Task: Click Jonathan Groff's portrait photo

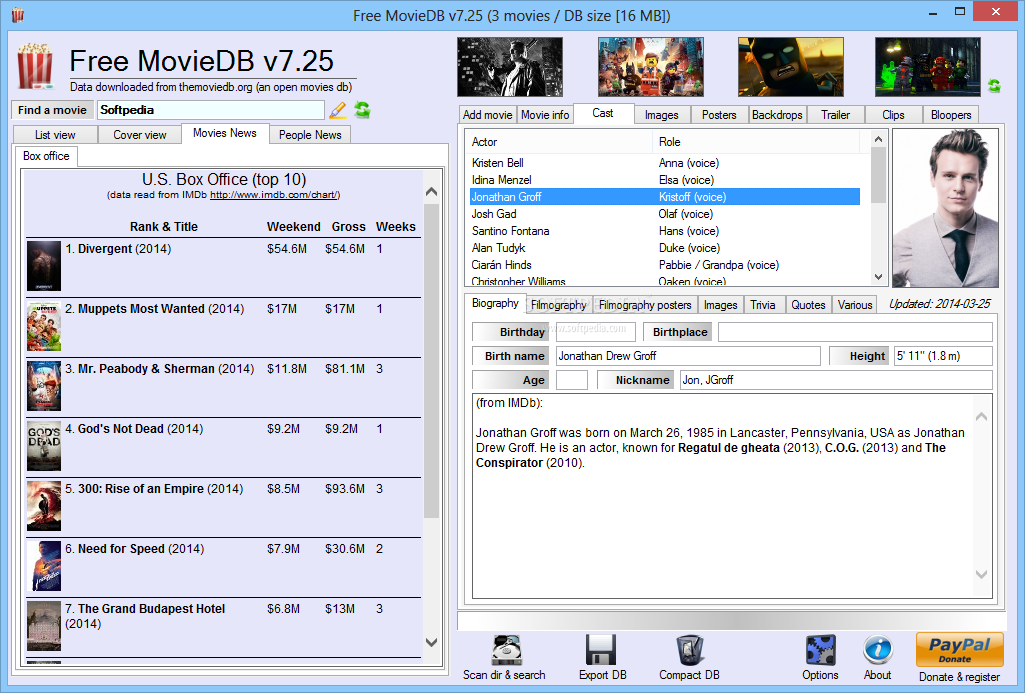Action: tap(945, 208)
